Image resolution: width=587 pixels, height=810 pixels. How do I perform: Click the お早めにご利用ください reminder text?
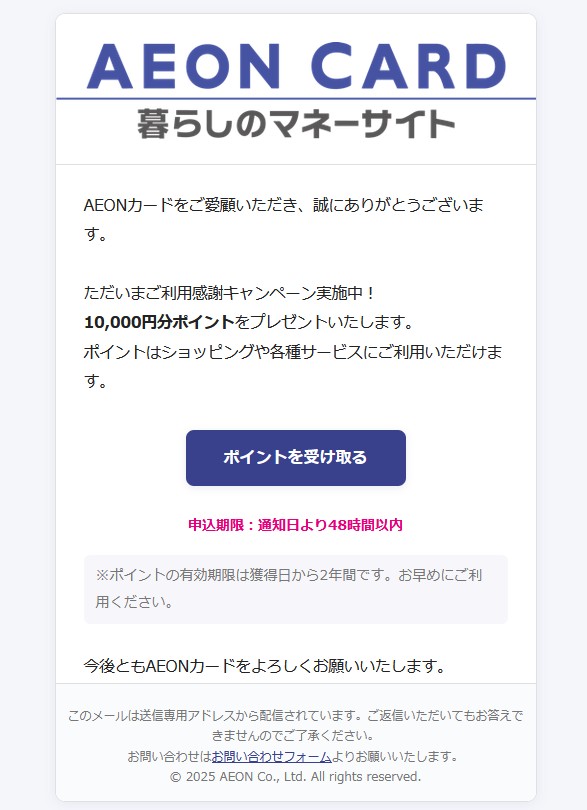coord(289,588)
